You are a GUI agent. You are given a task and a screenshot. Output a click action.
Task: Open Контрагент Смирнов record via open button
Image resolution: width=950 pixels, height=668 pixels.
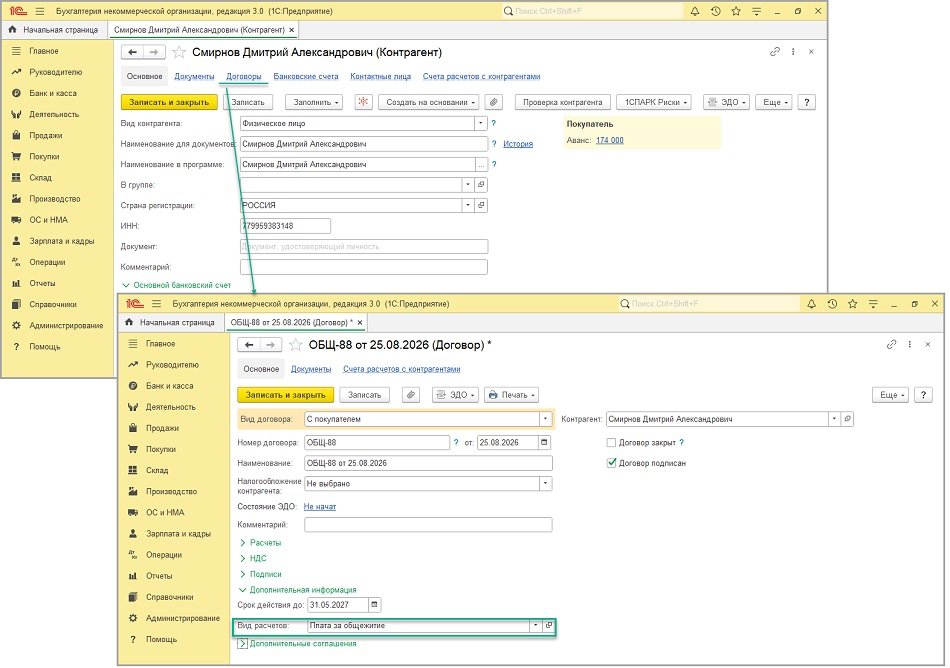[x=848, y=419]
